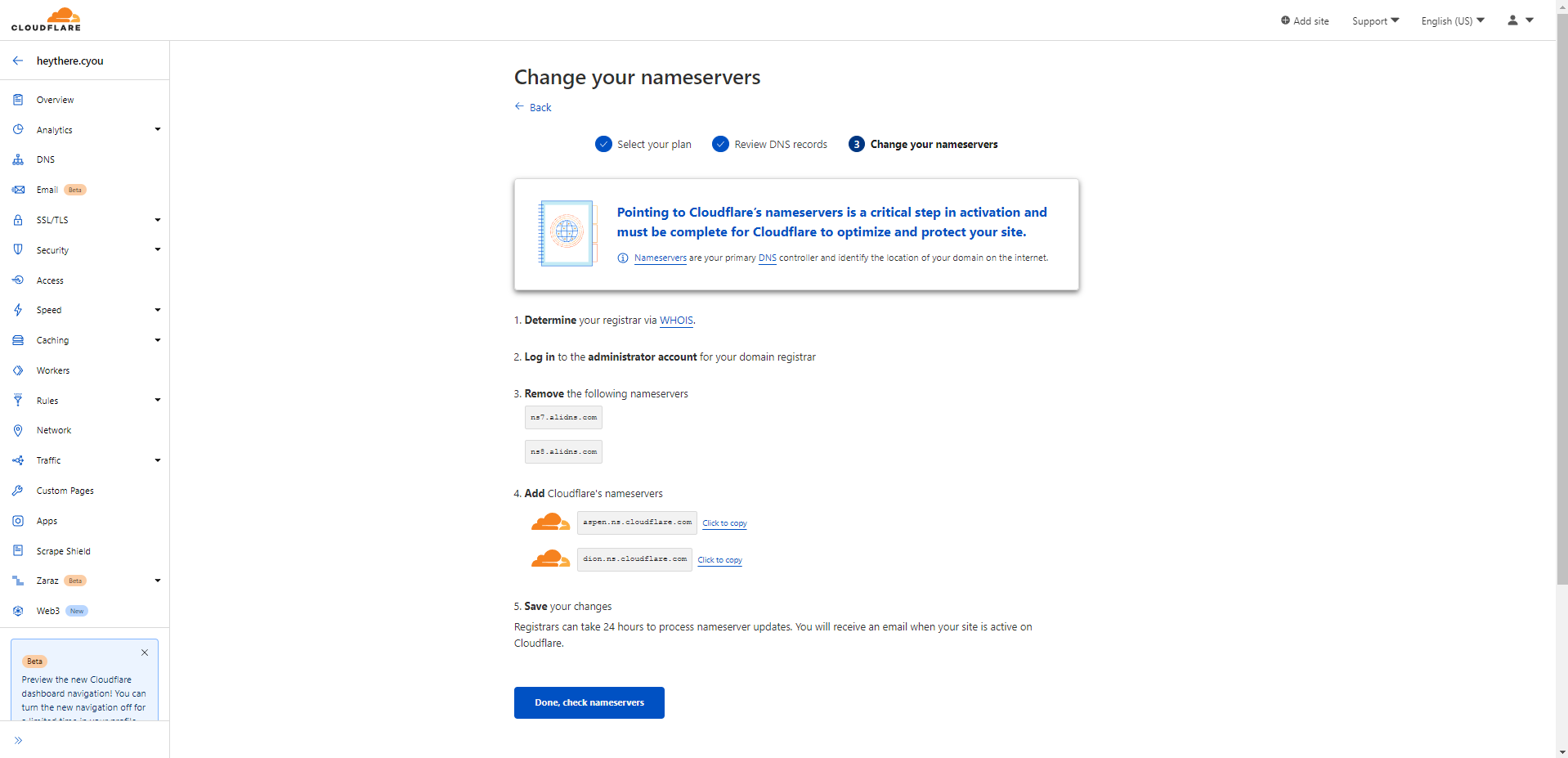
Task: Click the underlined DNS term link
Action: coord(768,258)
